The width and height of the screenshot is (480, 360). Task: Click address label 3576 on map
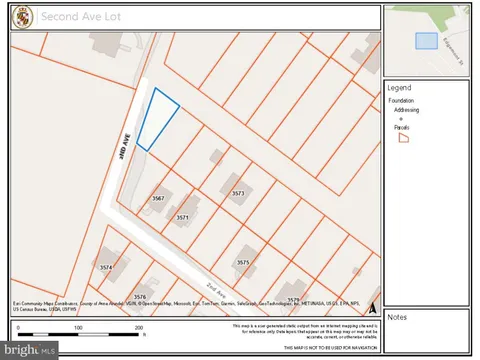click(140, 297)
